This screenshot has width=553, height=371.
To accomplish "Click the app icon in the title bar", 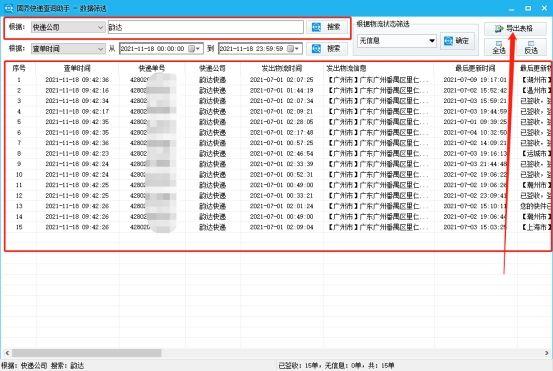I will pyautogui.click(x=8, y=8).
